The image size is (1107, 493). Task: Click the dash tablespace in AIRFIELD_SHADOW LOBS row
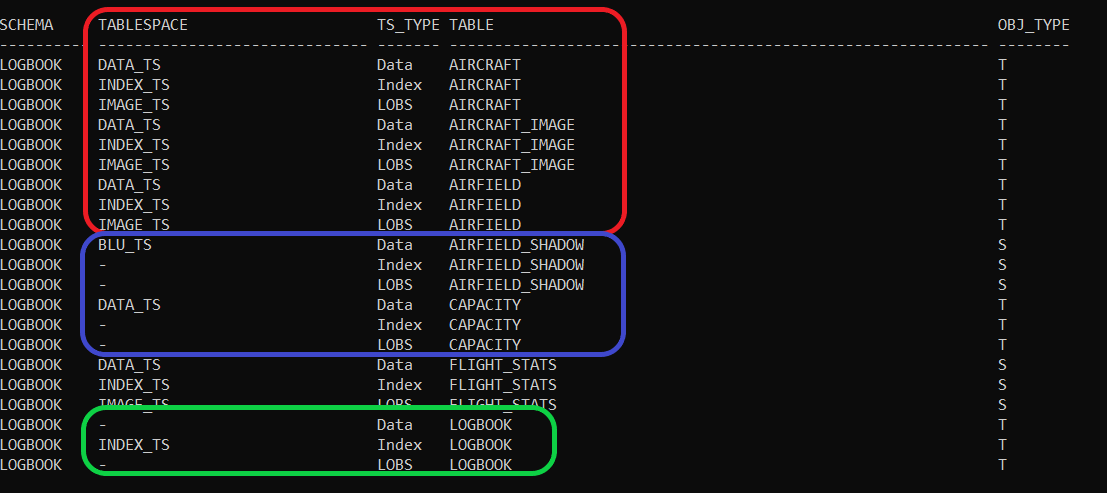(102, 285)
